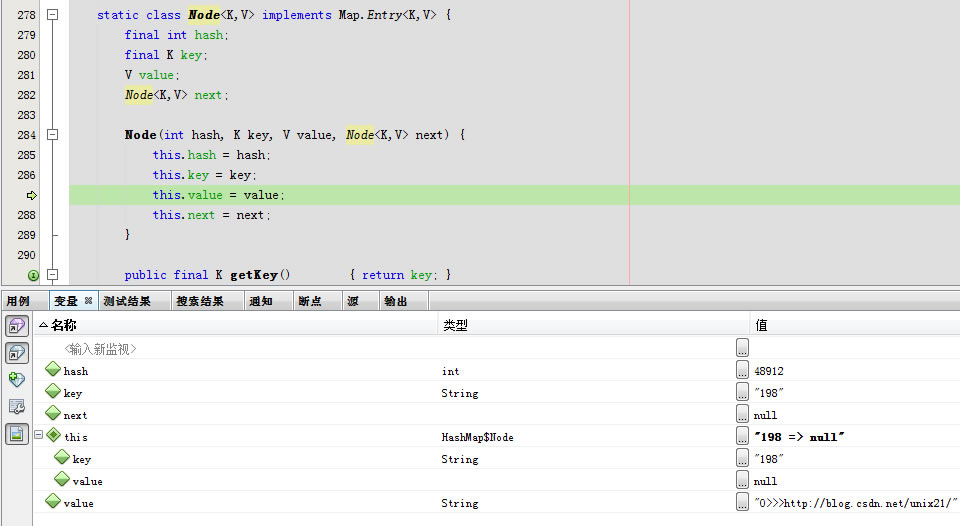Open the 测试结果 tab
960x526 pixels.
click(x=127, y=301)
